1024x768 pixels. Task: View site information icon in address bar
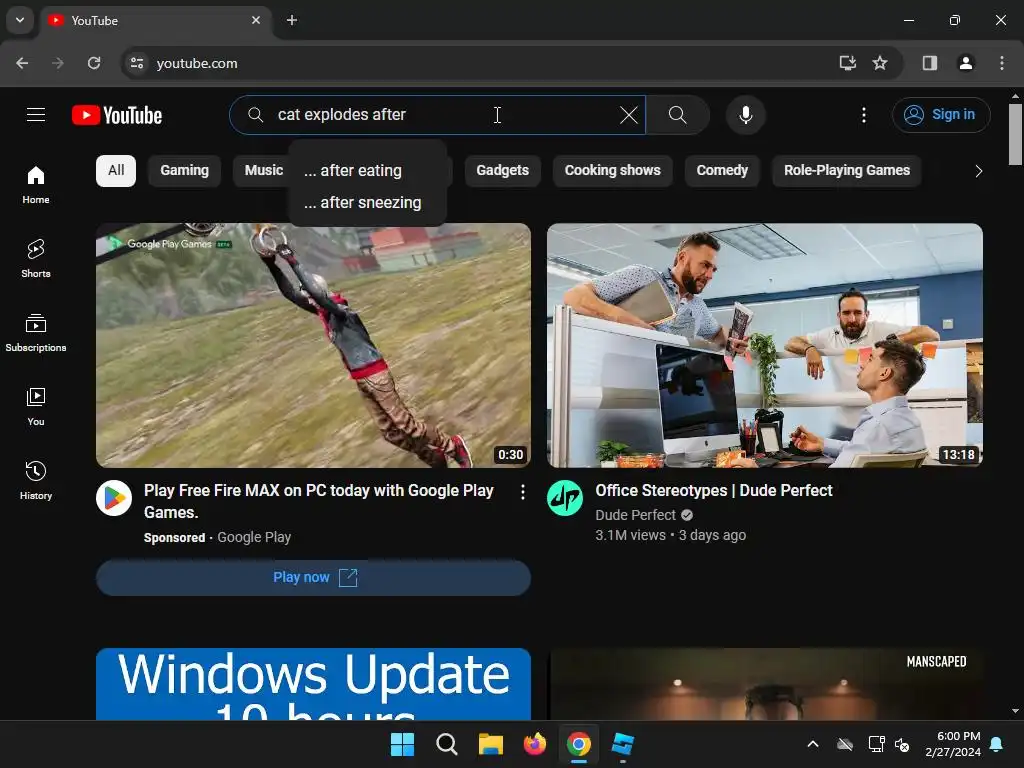point(137,63)
